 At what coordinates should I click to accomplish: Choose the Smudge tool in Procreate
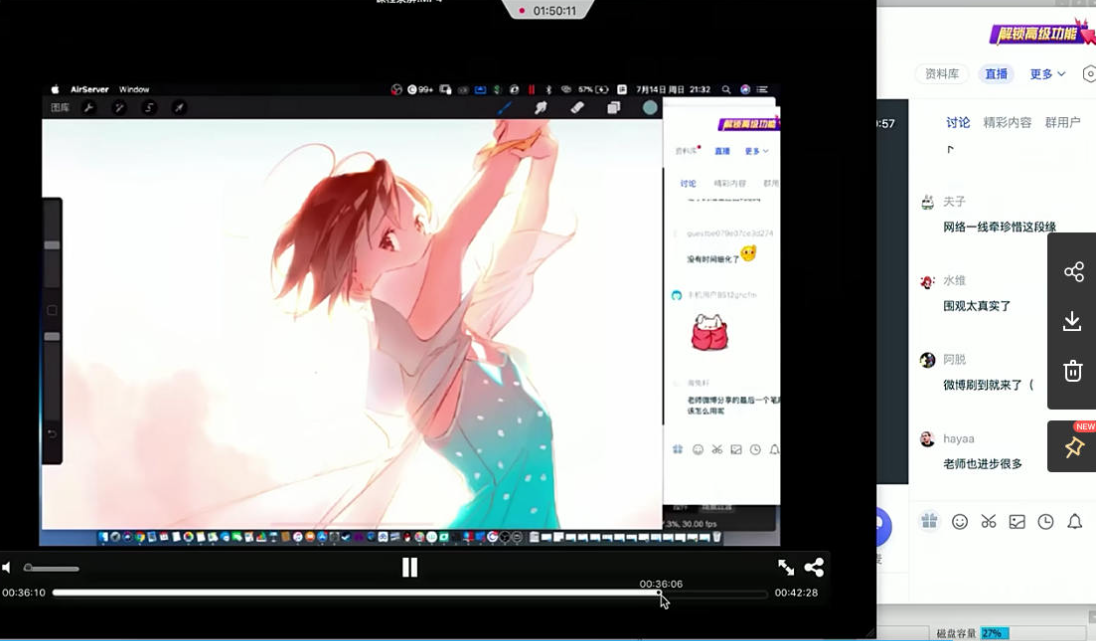pos(541,107)
